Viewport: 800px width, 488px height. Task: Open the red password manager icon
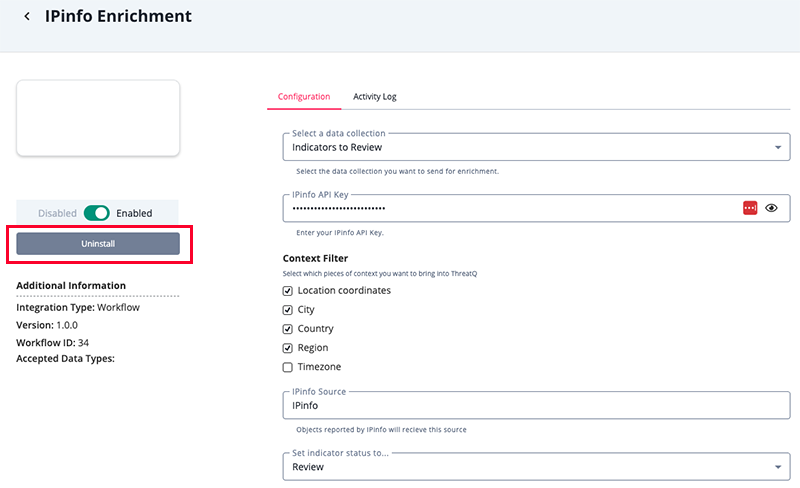pyautogui.click(x=749, y=208)
